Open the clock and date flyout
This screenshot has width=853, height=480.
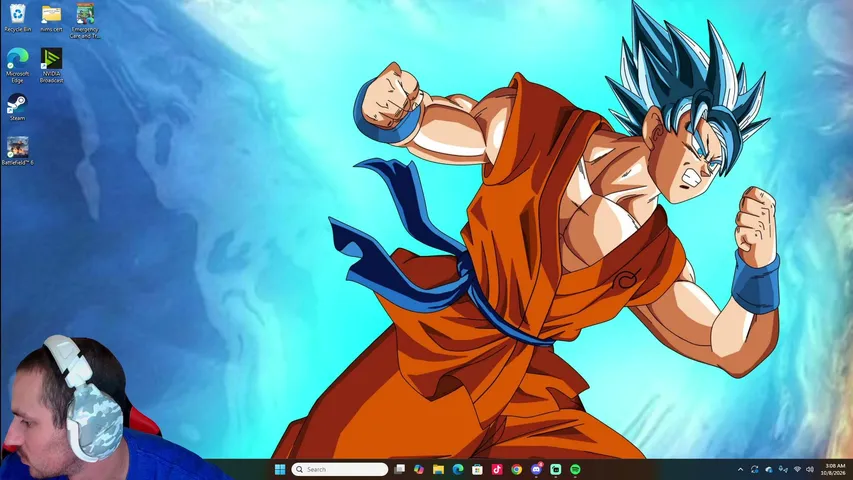pos(835,469)
